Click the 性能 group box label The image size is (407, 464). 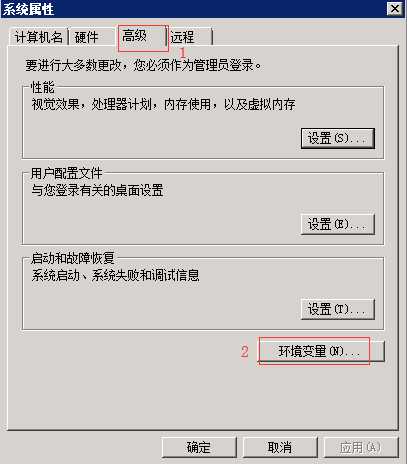click(x=42, y=88)
